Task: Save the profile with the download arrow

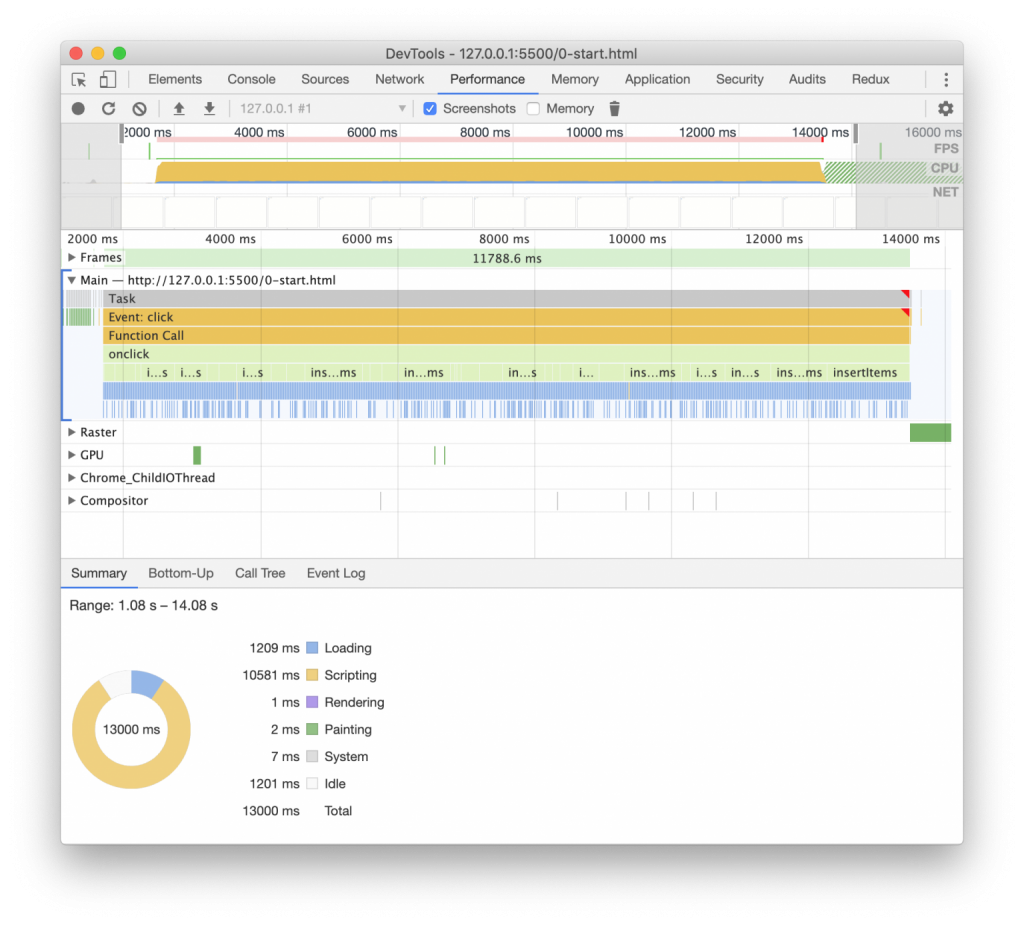Action: pos(209,108)
